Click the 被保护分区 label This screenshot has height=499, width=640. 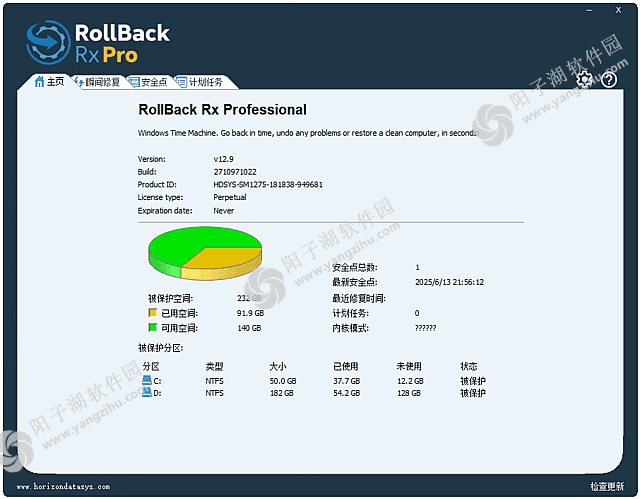(160, 348)
